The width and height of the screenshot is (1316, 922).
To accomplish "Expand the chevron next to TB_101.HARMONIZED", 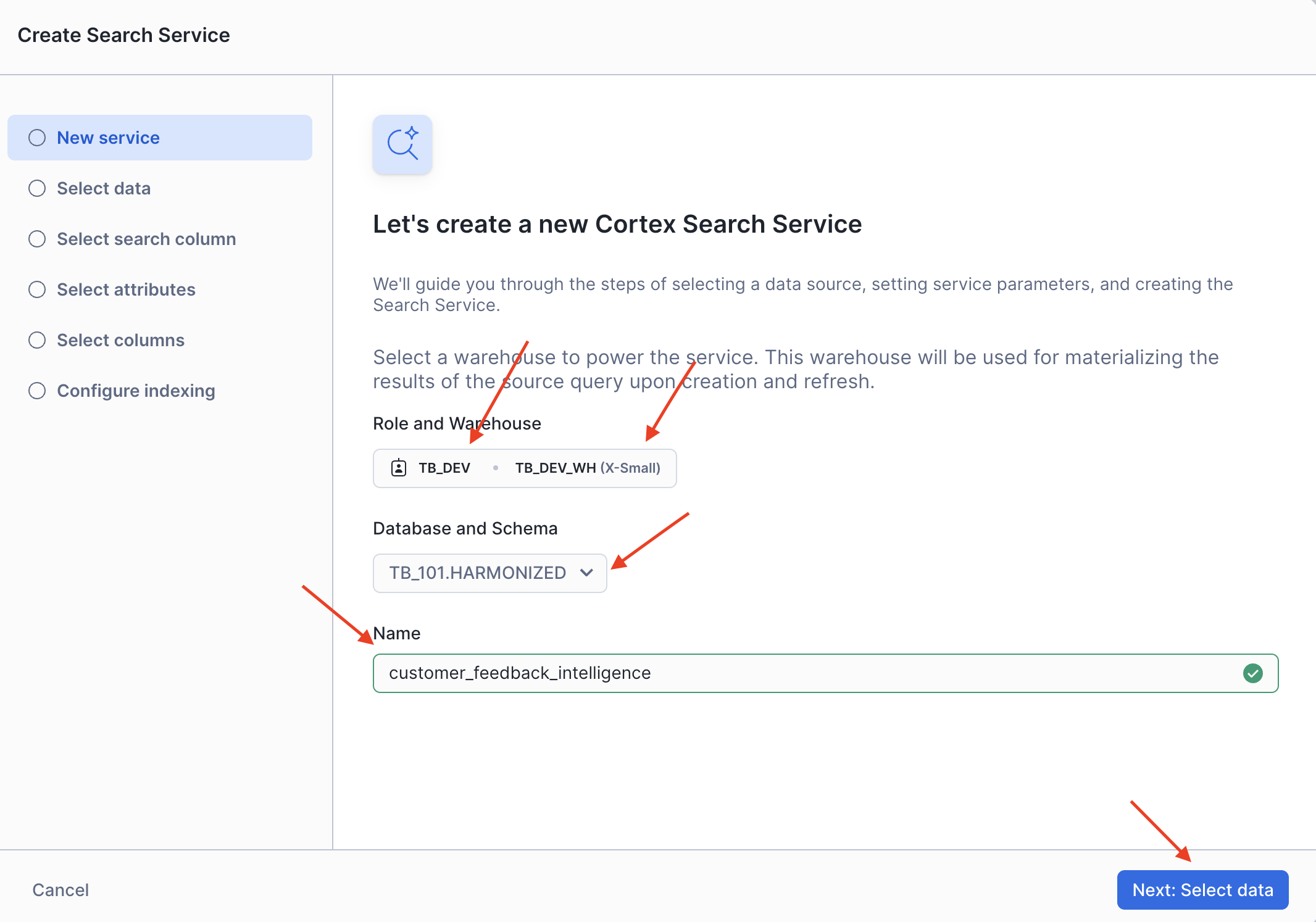I will [x=586, y=573].
